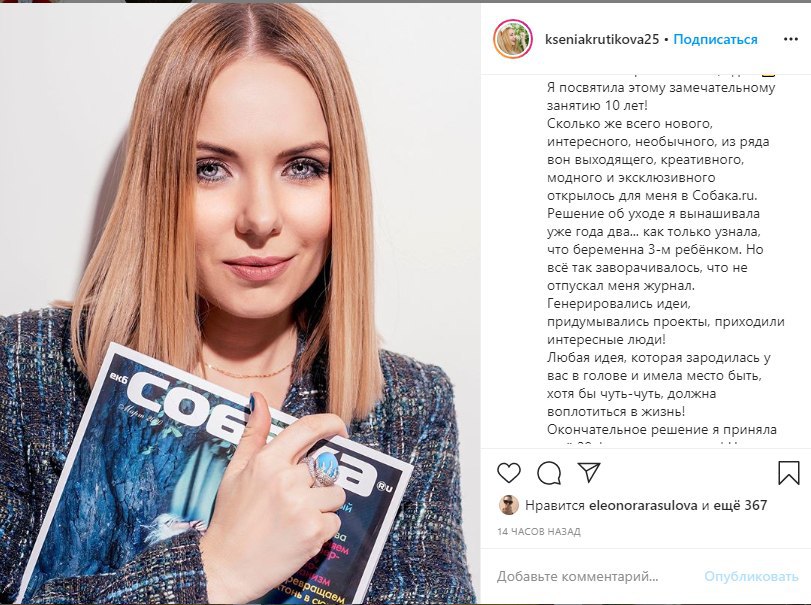
Task: Open post timestamp 14 часов назад
Action: tap(539, 531)
